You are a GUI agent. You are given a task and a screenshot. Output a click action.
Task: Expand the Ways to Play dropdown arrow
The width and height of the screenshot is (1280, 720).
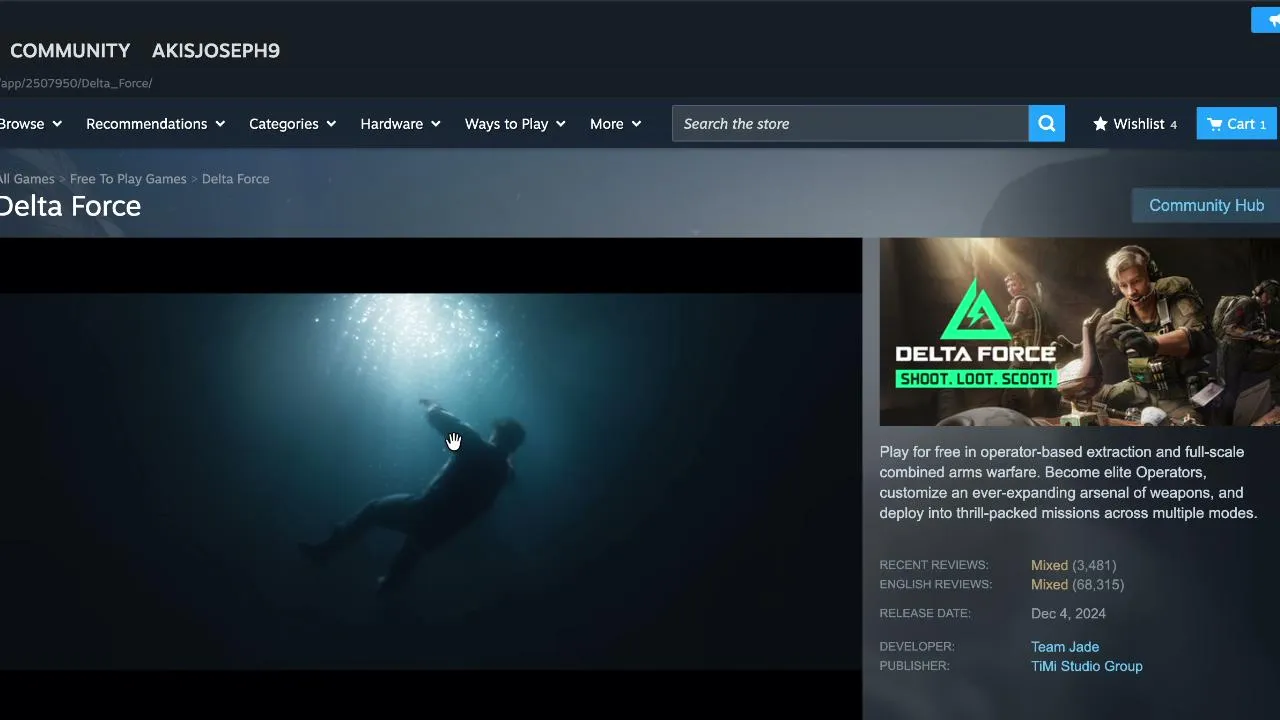pos(560,124)
